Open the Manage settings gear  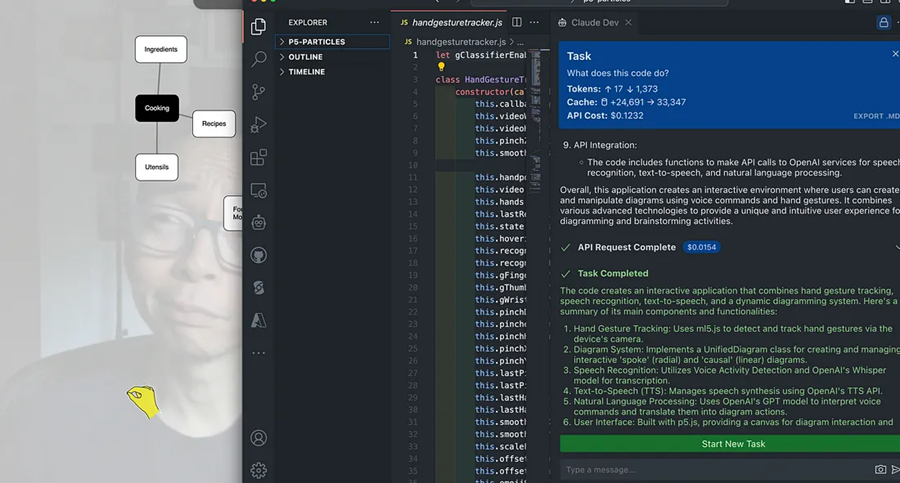(258, 470)
